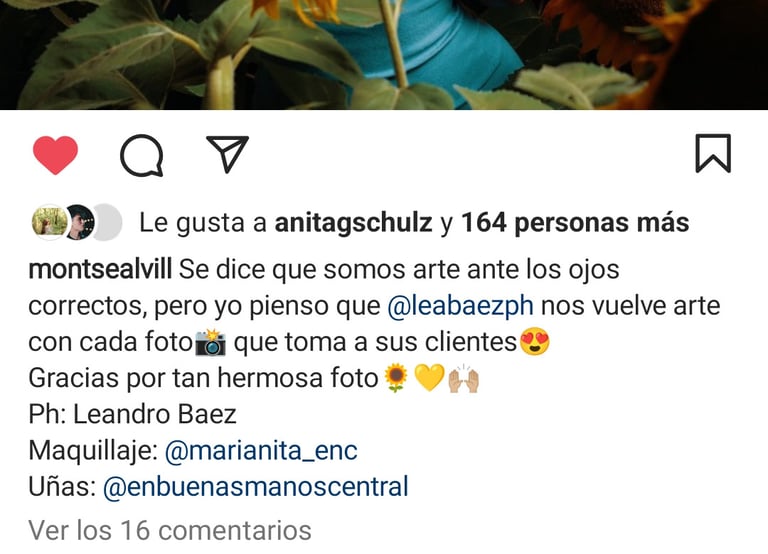Open the @enbuenasmanoscentral nails mention
Screen dimensions: 768x554
(256, 487)
